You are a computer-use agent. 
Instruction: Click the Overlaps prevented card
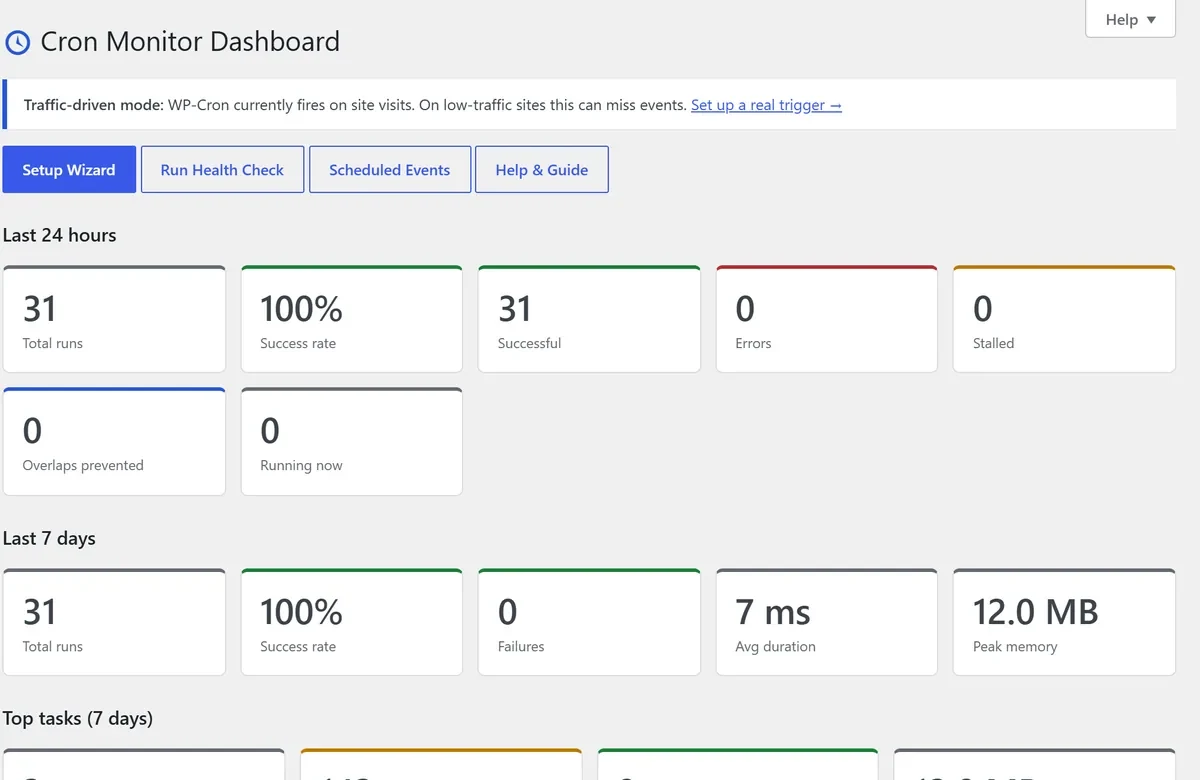tap(114, 441)
